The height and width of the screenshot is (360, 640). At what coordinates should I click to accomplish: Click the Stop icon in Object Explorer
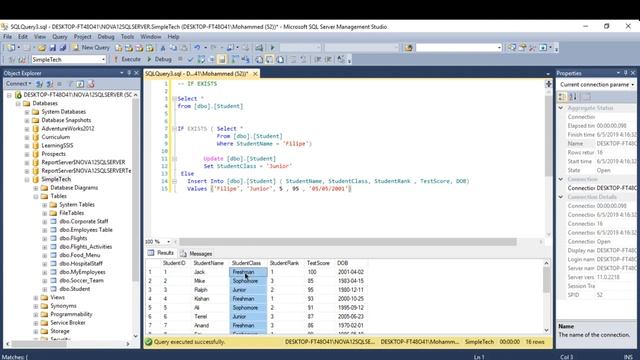coord(60,84)
